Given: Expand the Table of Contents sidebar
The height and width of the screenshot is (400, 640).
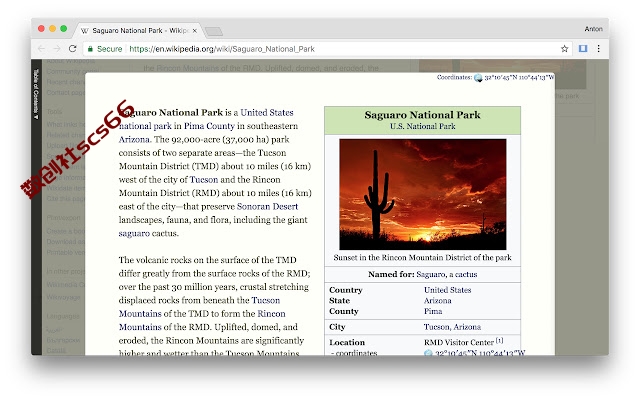Looking at the screenshot, I should tap(36, 94).
